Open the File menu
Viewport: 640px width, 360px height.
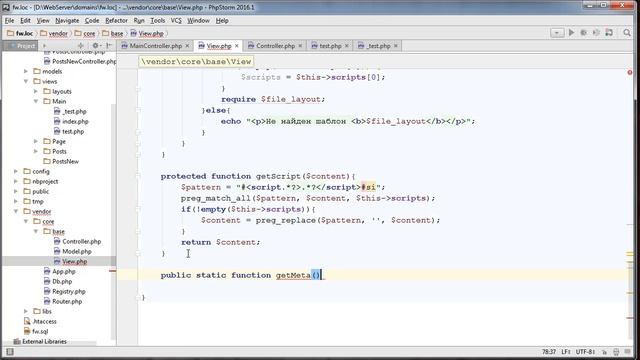[9, 20]
